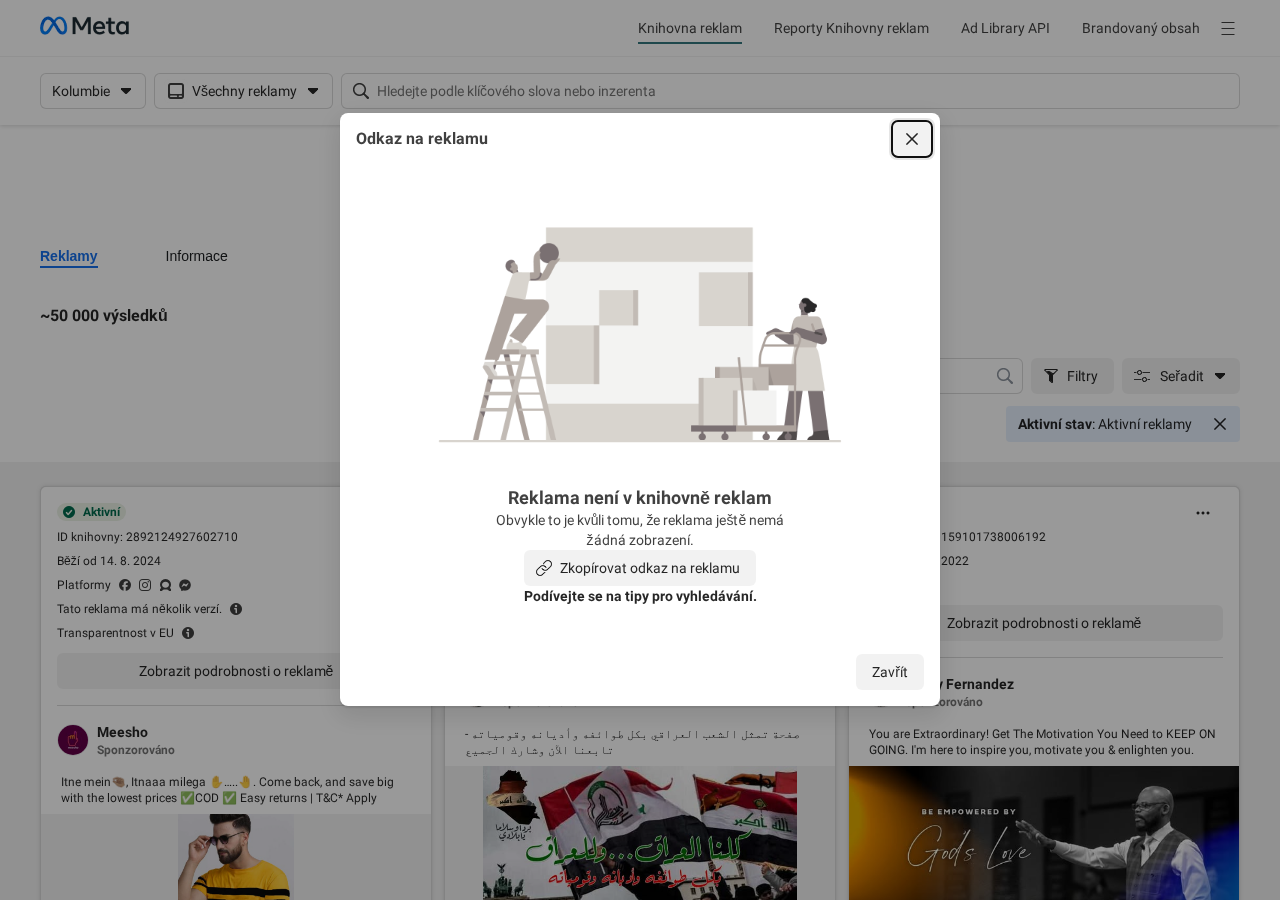
Task: Open Ad Library API menu item
Action: point(1005,28)
